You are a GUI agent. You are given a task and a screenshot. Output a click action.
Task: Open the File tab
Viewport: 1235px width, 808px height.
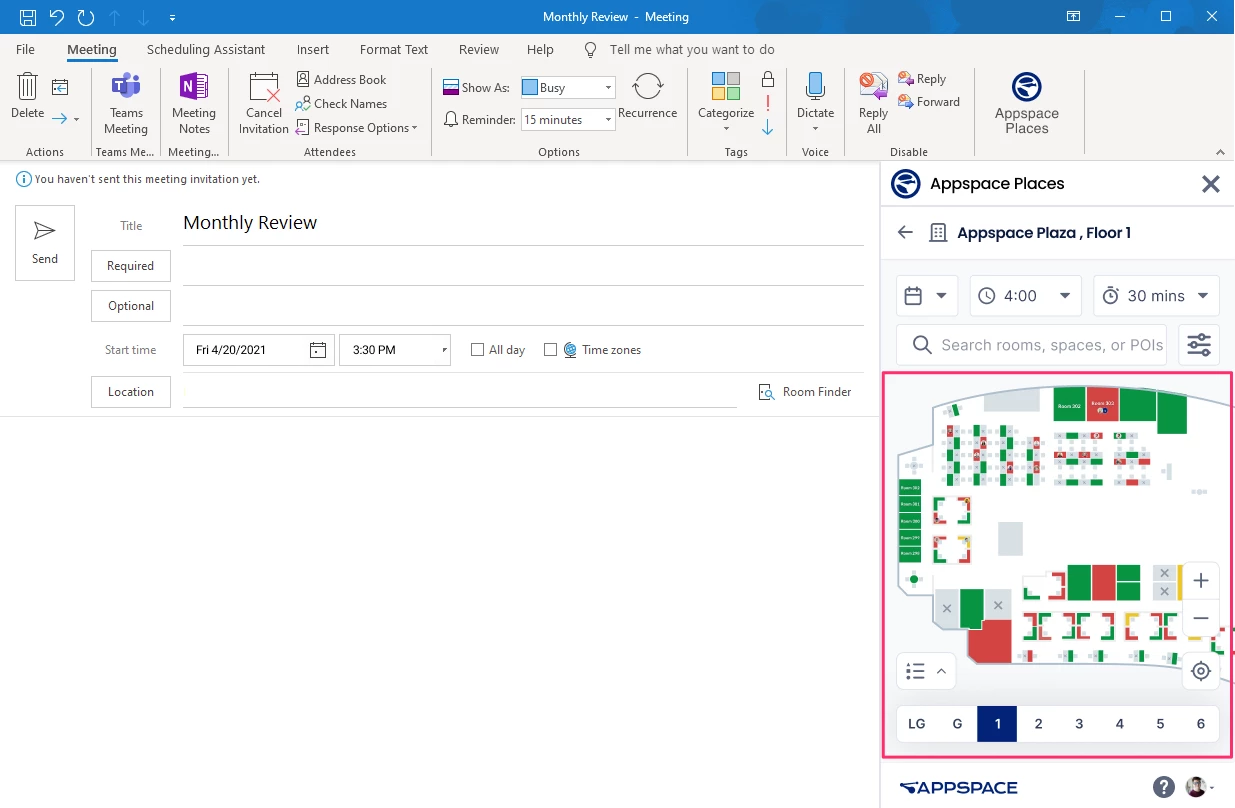click(25, 49)
